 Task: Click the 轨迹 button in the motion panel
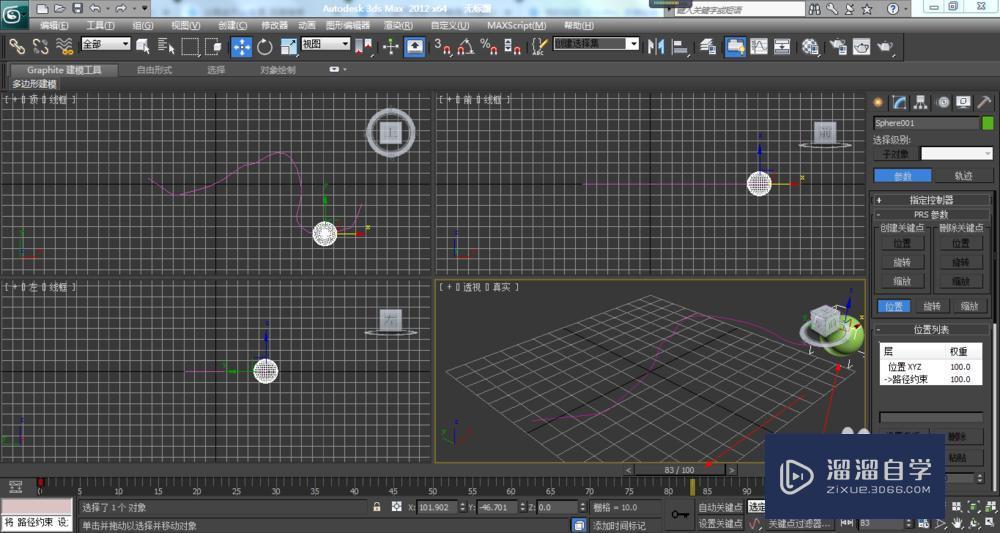963,176
